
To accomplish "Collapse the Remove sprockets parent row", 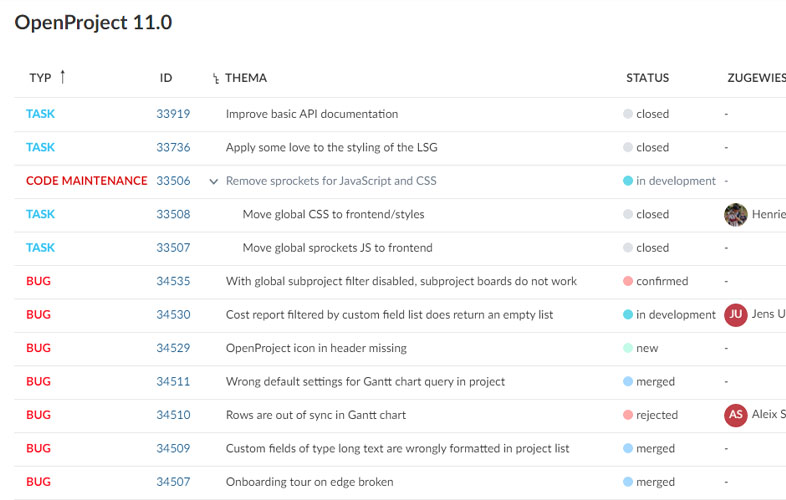I will [x=213, y=181].
